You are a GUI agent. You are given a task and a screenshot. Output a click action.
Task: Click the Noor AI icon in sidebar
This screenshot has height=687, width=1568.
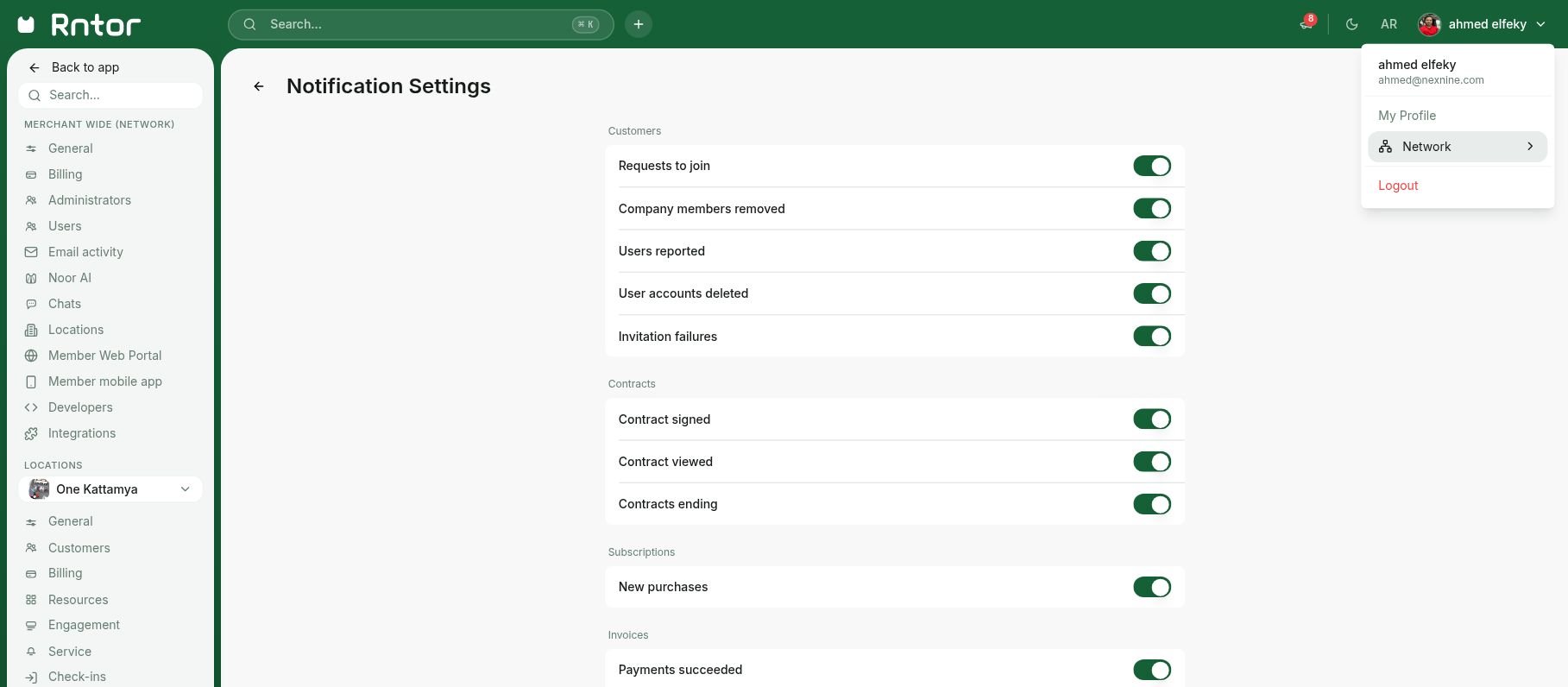tap(31, 278)
